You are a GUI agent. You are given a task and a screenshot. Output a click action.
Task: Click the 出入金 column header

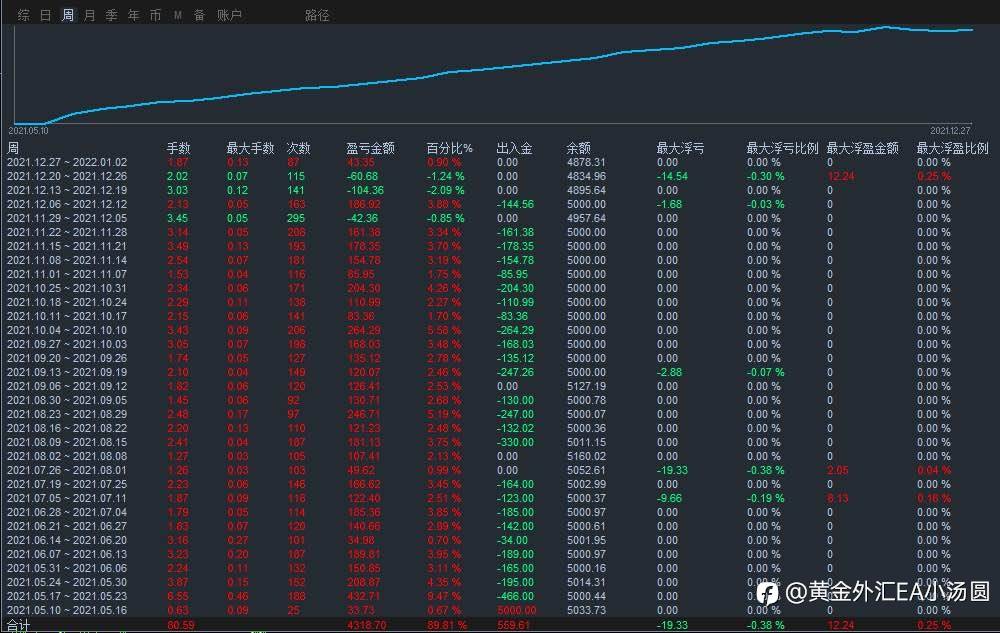pyautogui.click(x=514, y=148)
